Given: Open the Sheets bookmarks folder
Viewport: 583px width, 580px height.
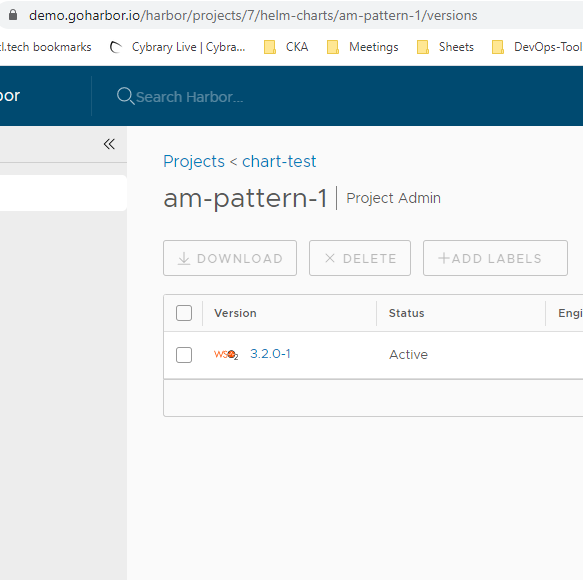Looking at the screenshot, I should click(x=445, y=47).
